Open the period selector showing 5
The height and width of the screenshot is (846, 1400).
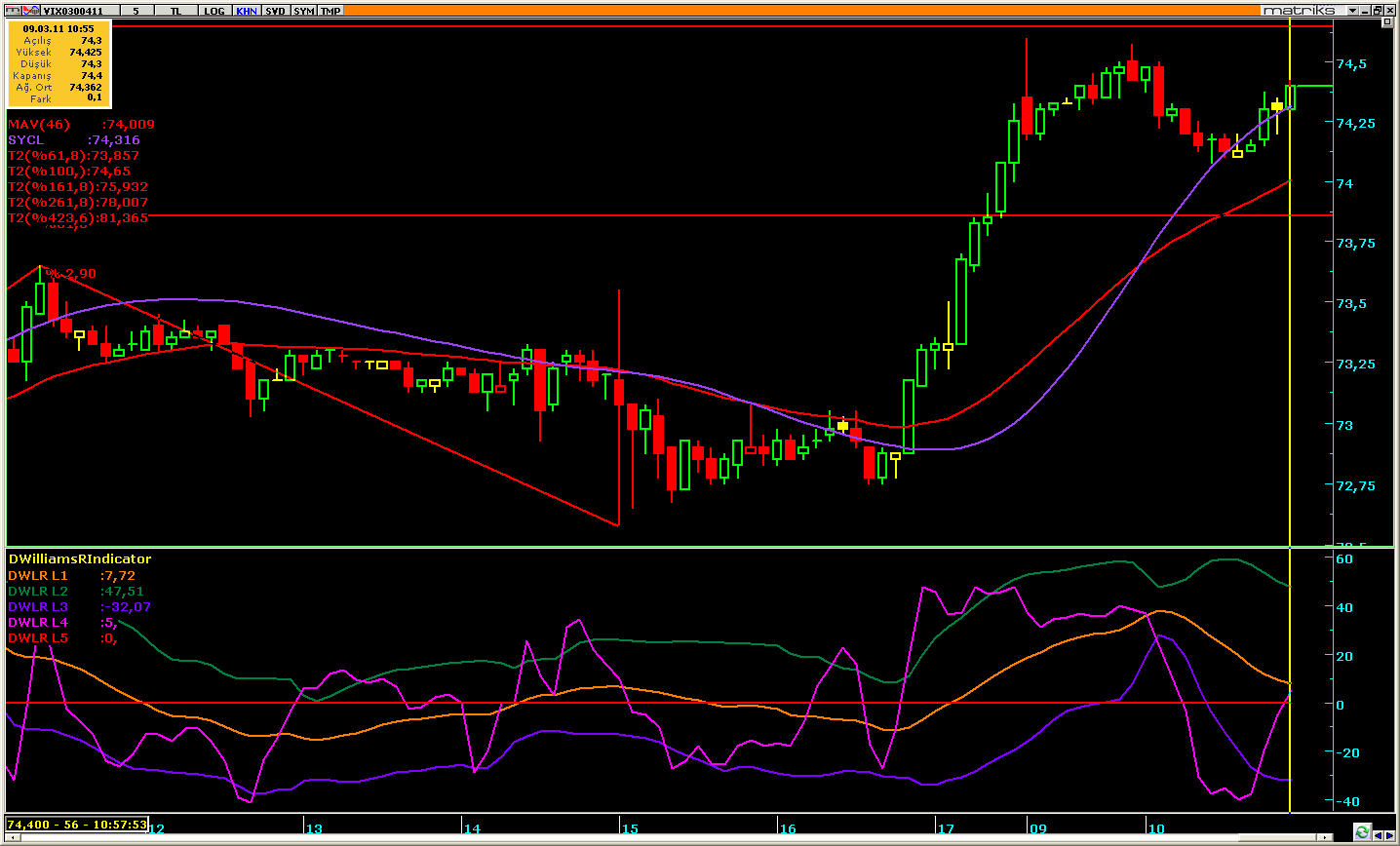click(x=136, y=11)
